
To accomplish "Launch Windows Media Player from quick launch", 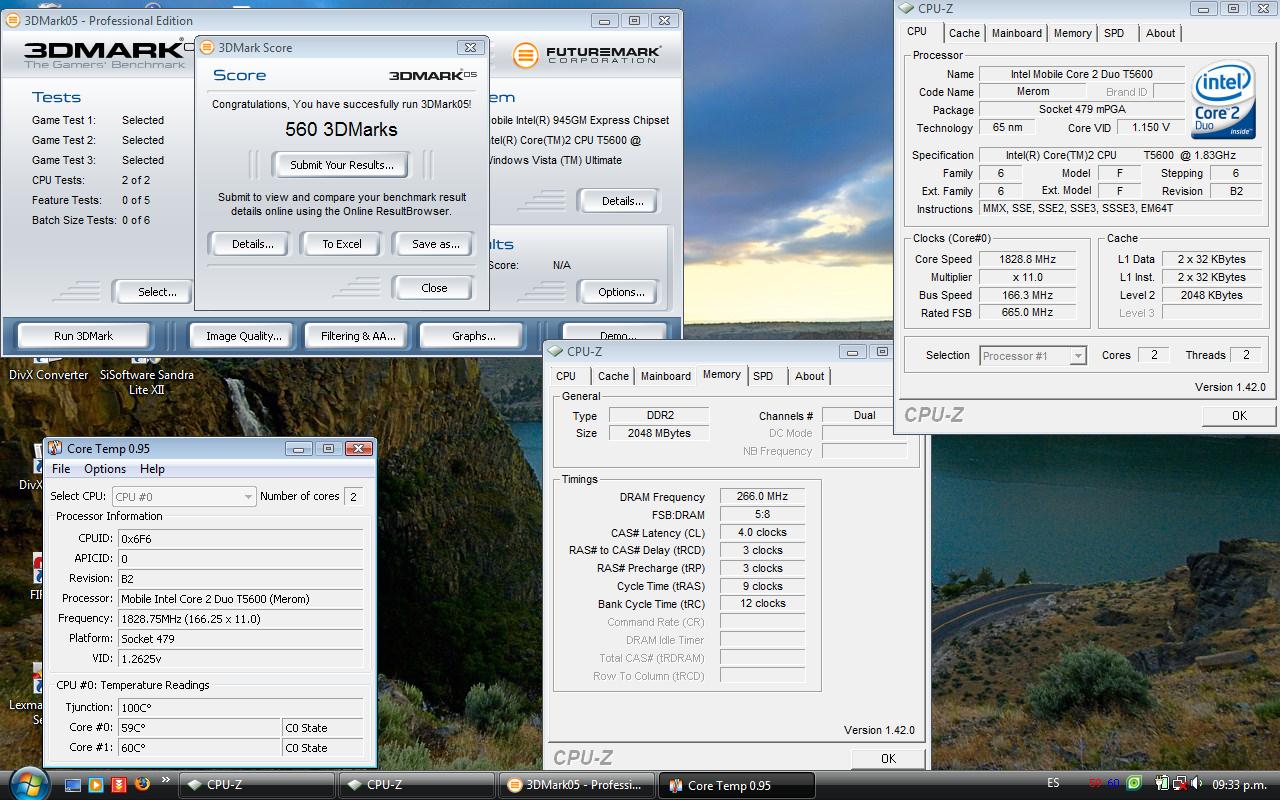I will [x=96, y=784].
